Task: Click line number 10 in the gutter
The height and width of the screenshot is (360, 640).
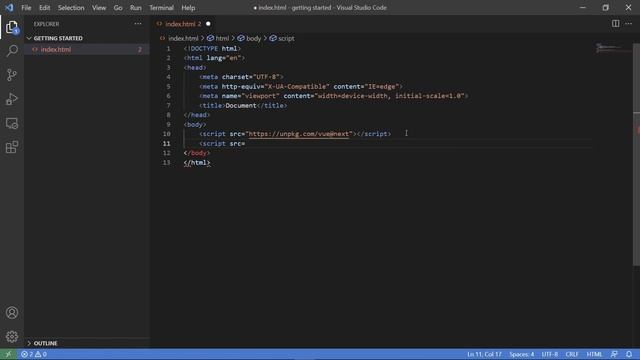Action: (167, 134)
